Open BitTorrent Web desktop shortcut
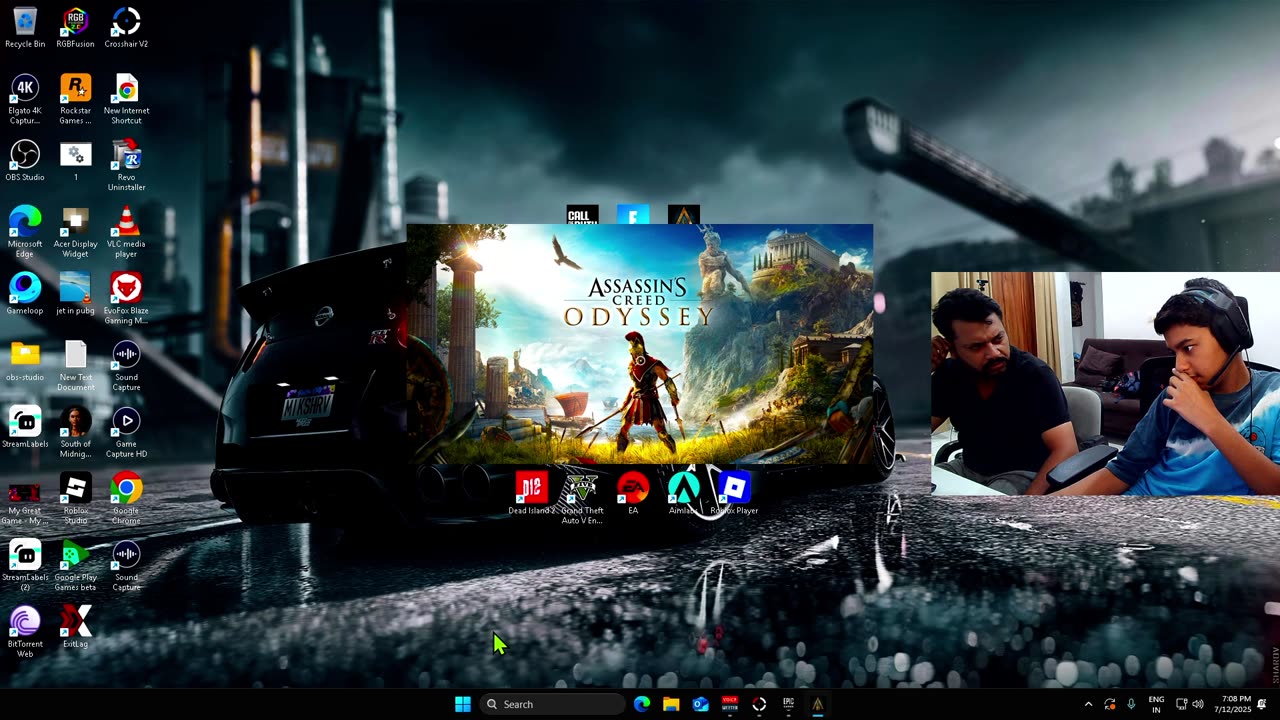This screenshot has height=720, width=1280. [x=25, y=633]
